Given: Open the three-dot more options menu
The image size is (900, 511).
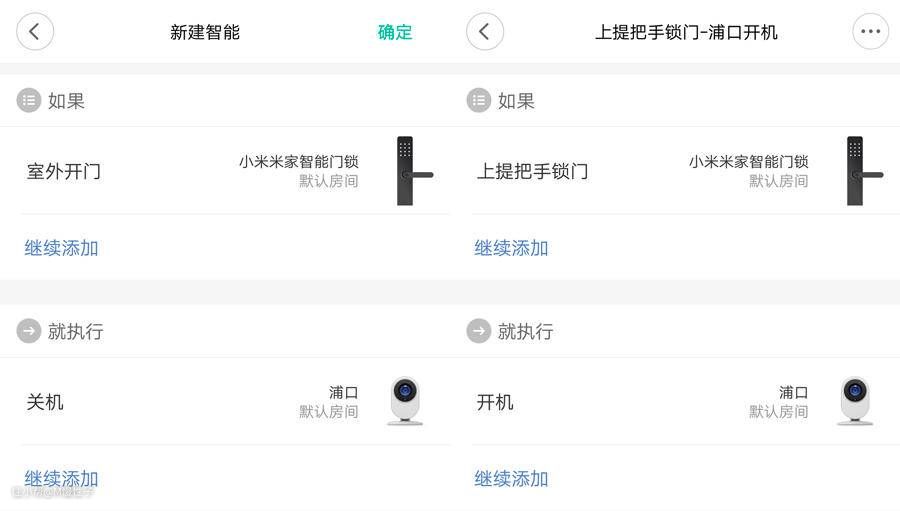Looking at the screenshot, I should [870, 32].
